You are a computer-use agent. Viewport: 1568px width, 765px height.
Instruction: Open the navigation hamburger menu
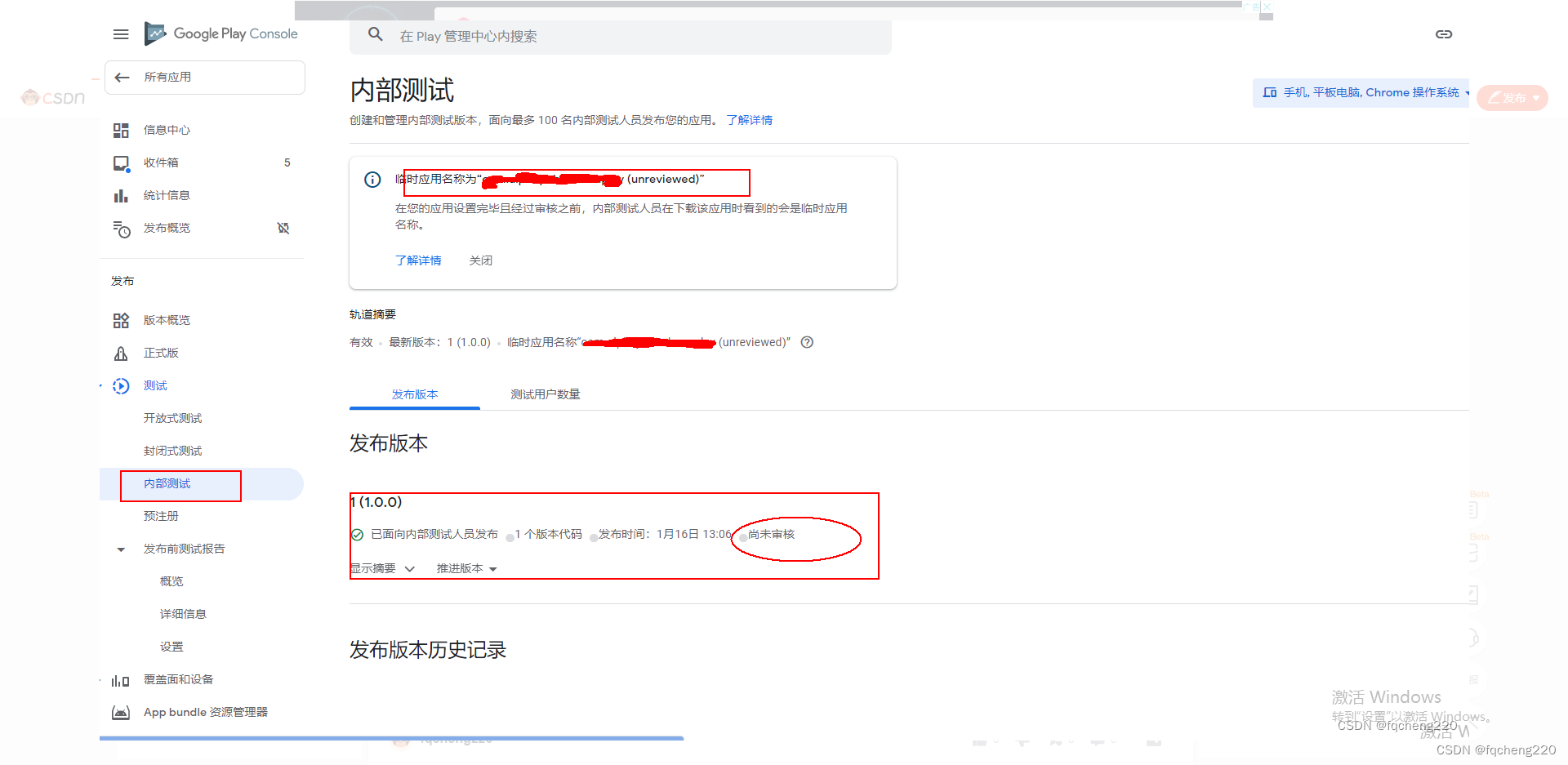click(121, 33)
